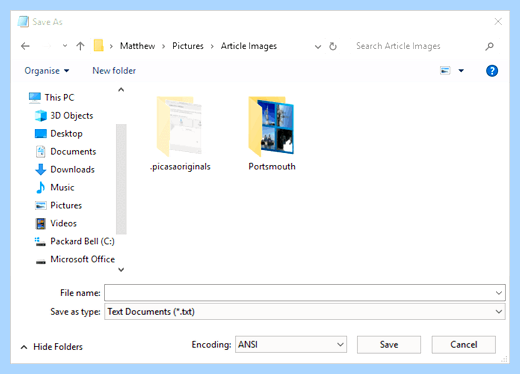Click the .picasaoriginals folder name

180,167
